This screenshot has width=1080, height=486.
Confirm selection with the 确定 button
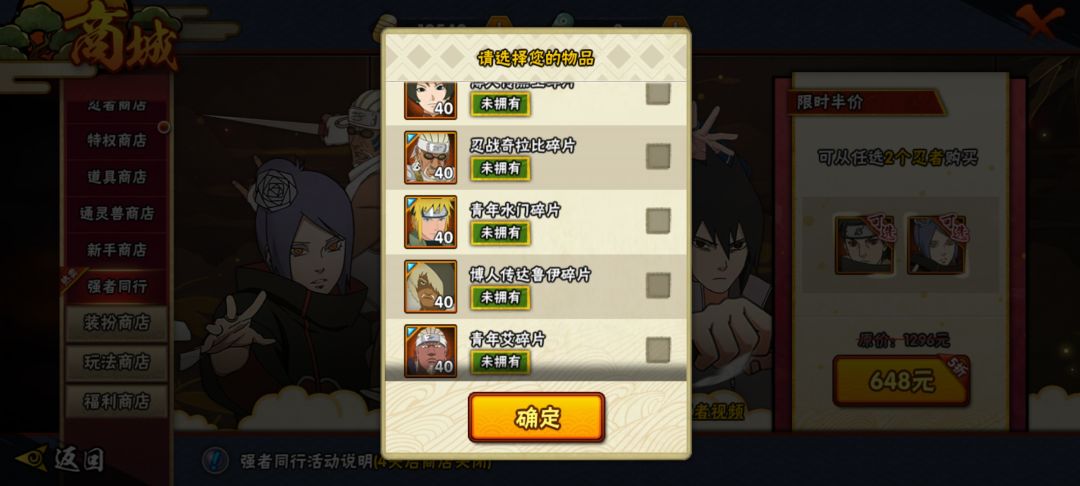537,417
